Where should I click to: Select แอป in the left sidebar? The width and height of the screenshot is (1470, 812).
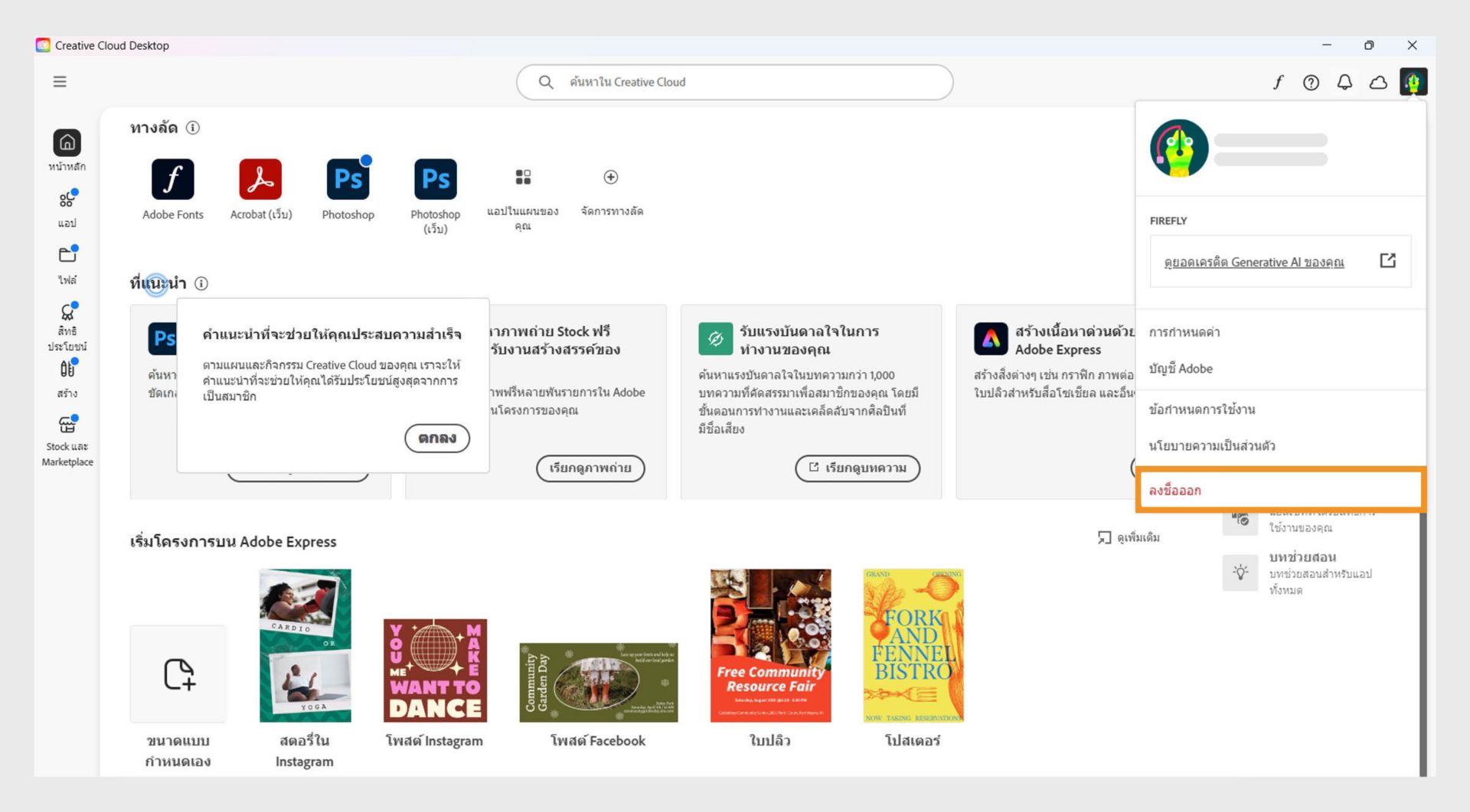[x=67, y=201]
